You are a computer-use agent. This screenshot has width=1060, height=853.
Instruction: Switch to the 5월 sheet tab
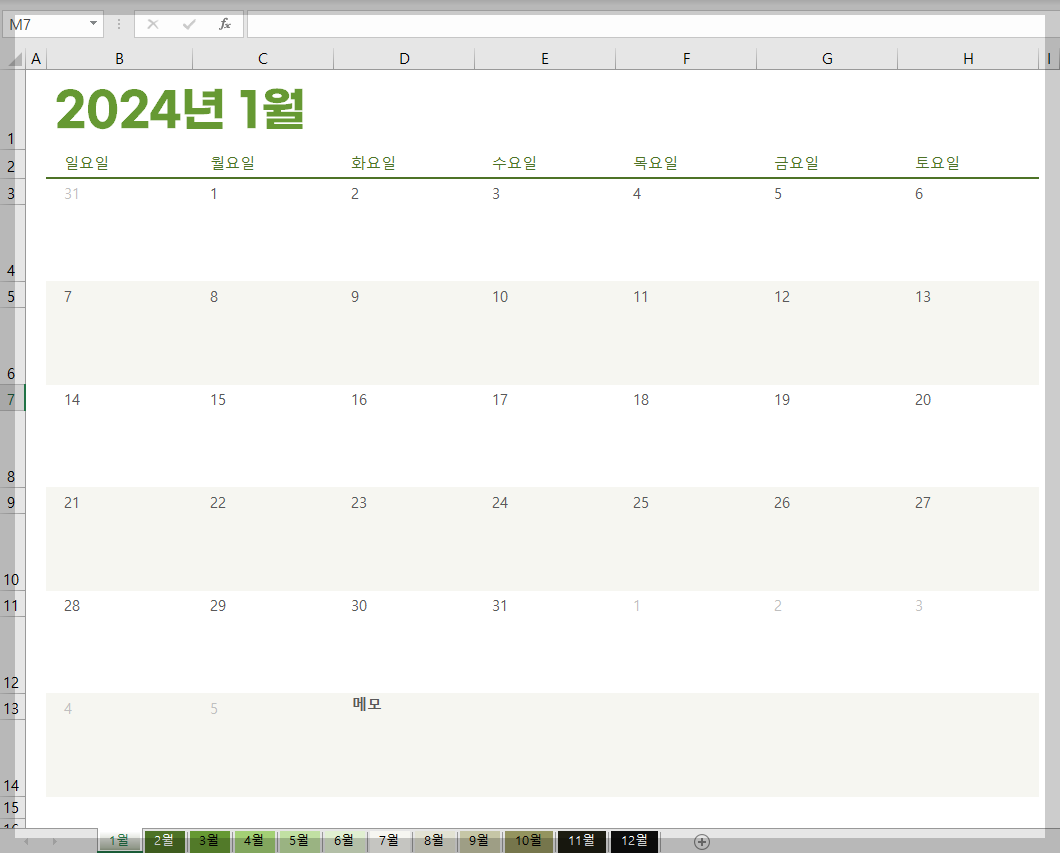[299, 840]
